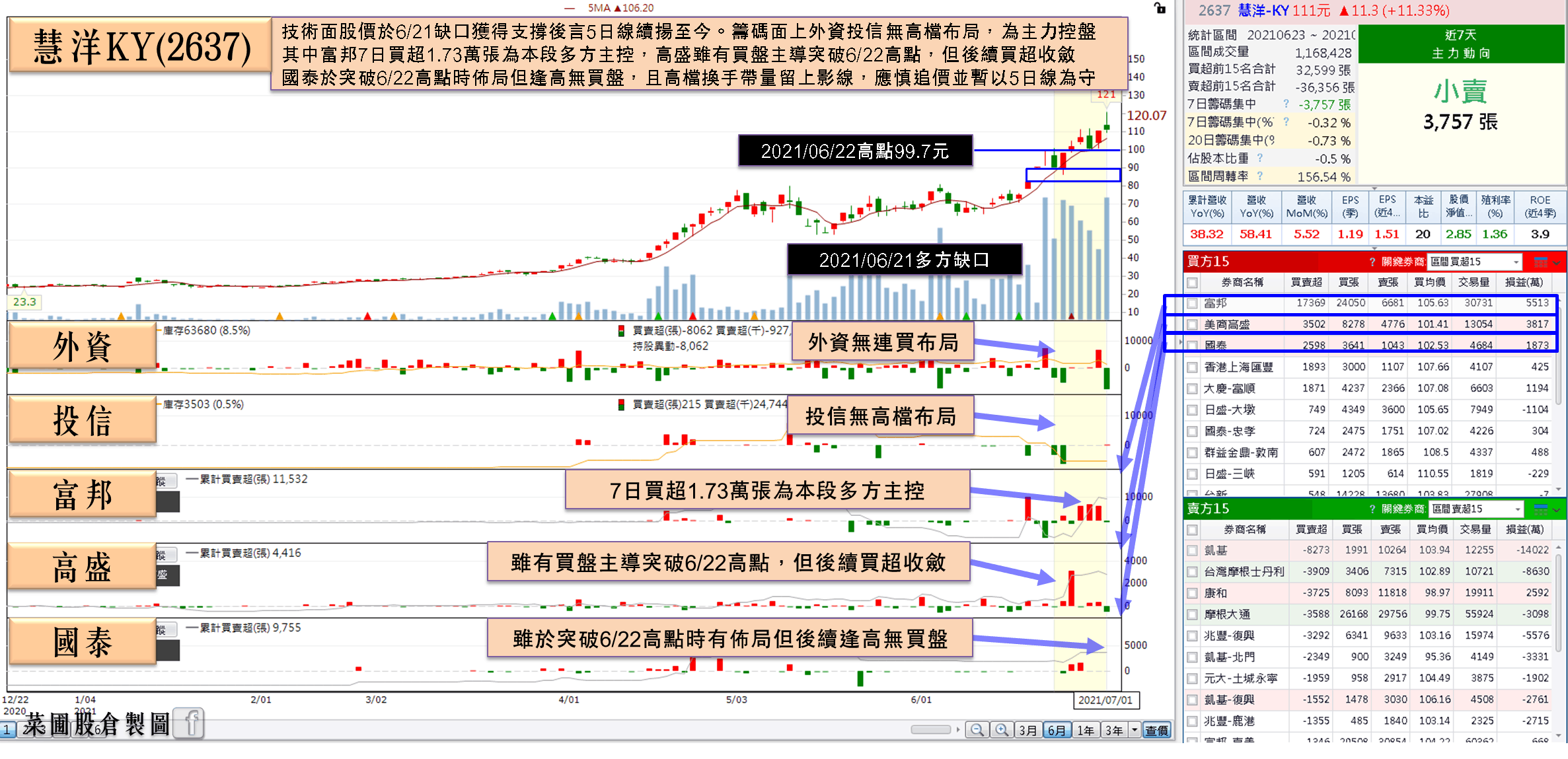Viewport: 1568px width, 759px height.
Task: Click the small arrow beside the chart scrollbar
Action: pos(957,729)
